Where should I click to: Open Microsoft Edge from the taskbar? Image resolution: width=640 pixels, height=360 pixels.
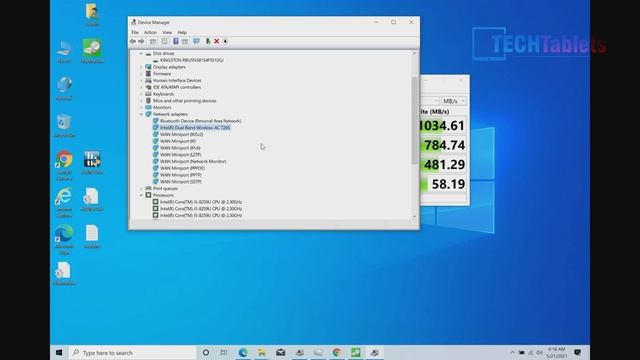click(x=243, y=352)
